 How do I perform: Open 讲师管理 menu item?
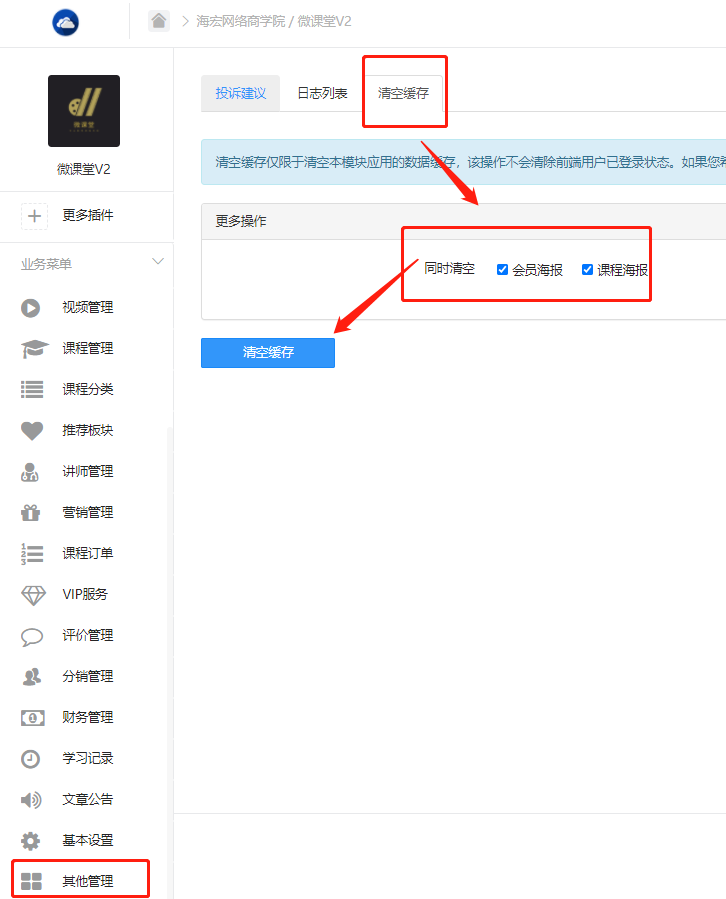coord(88,471)
